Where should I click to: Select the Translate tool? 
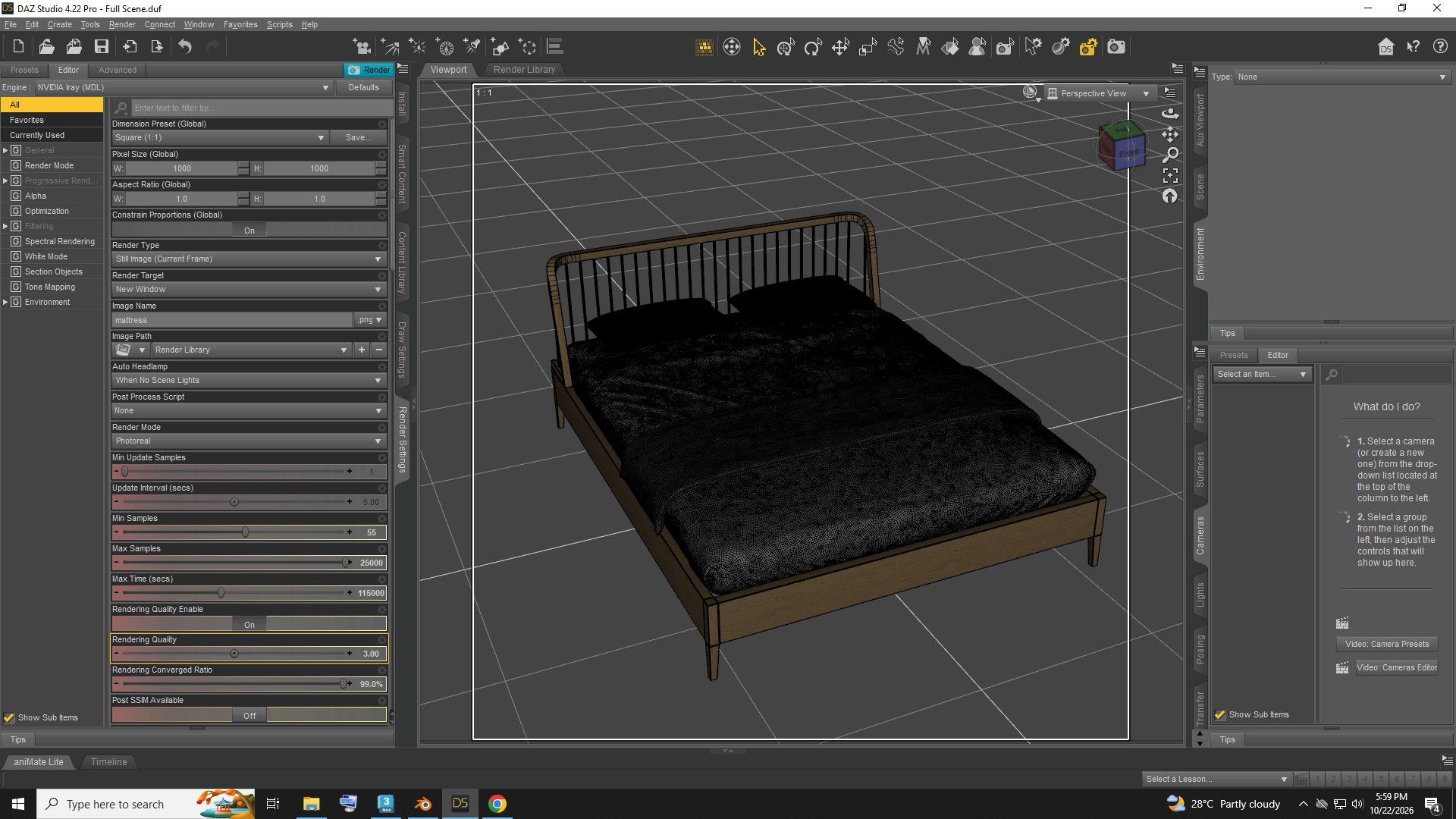(x=840, y=47)
